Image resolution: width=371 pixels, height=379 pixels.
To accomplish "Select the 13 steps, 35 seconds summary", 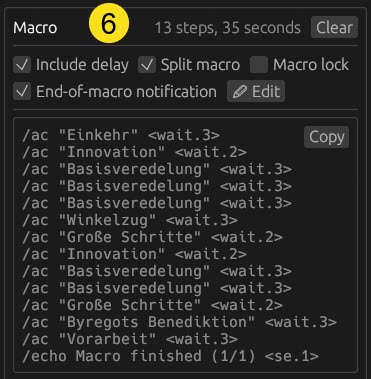I will click(x=228, y=28).
